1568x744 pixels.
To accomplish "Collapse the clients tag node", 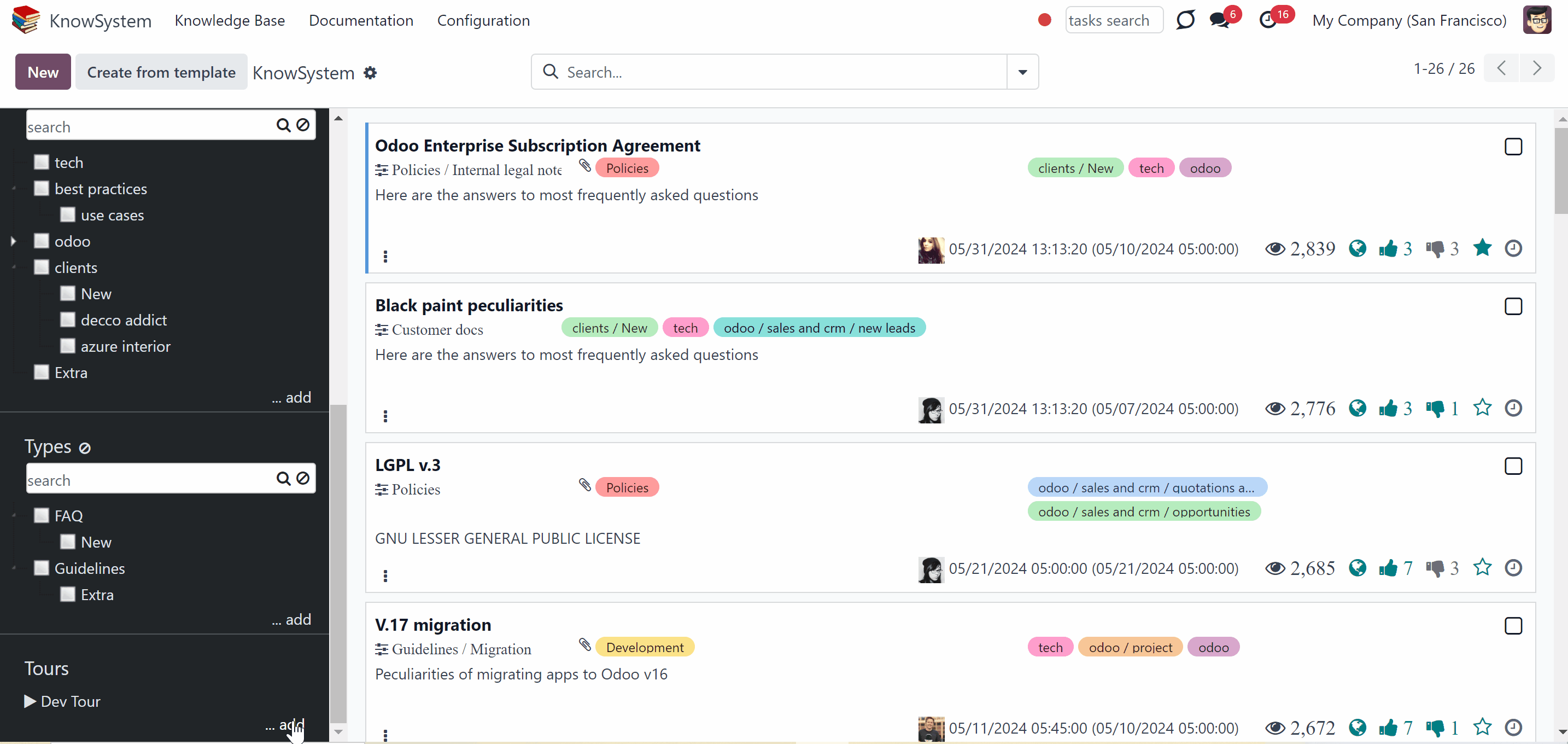I will pyautogui.click(x=13, y=268).
